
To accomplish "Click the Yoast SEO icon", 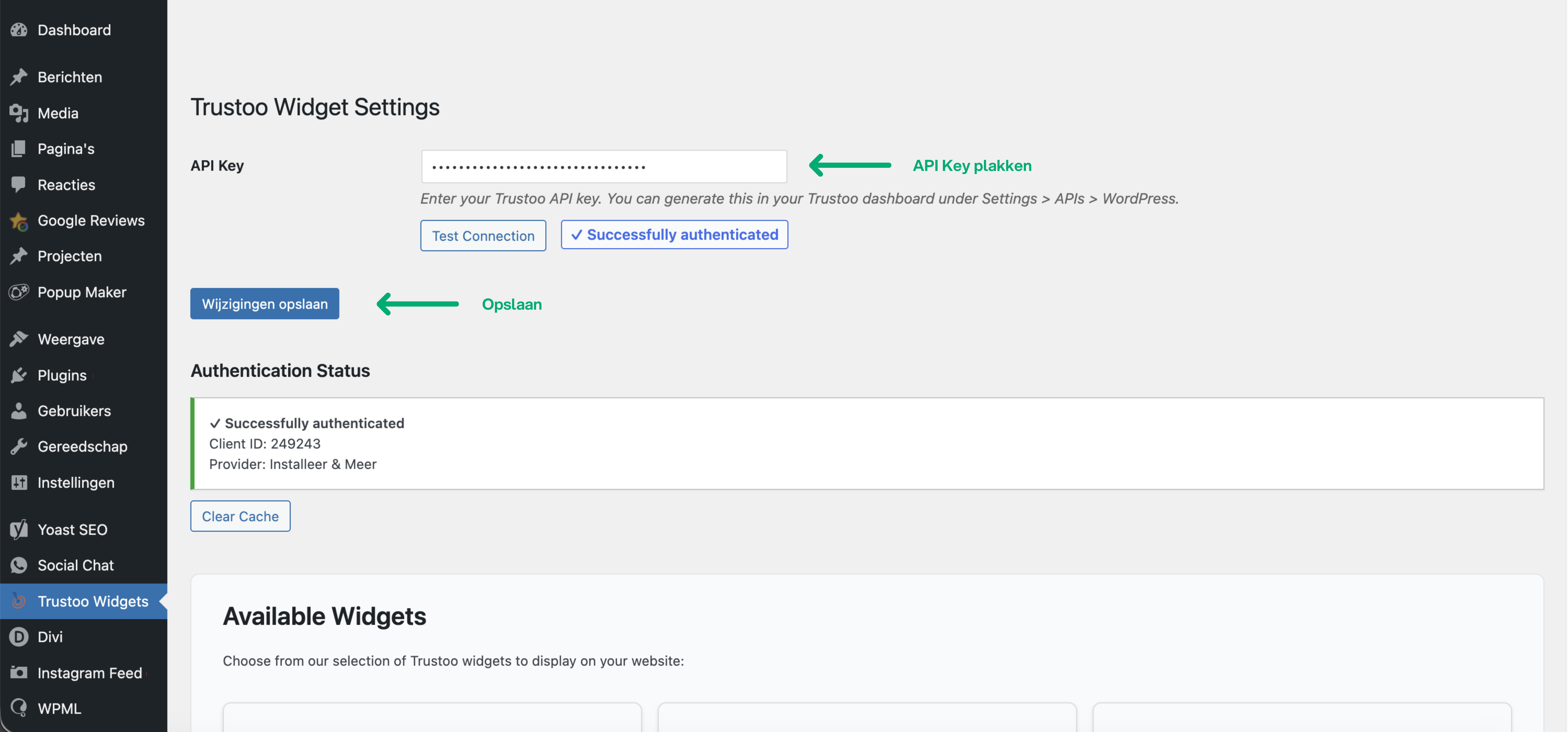I will [19, 529].
